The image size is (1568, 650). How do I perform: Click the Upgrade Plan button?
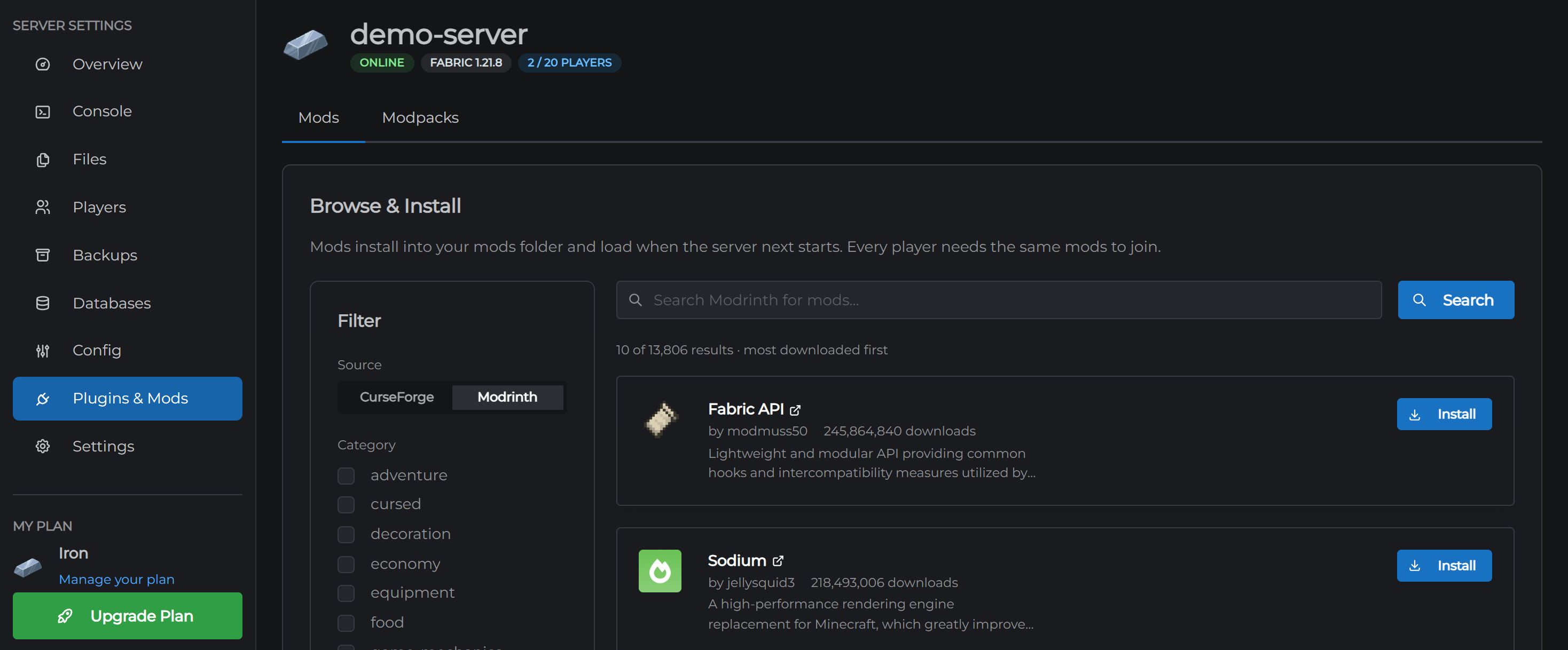[x=127, y=616]
